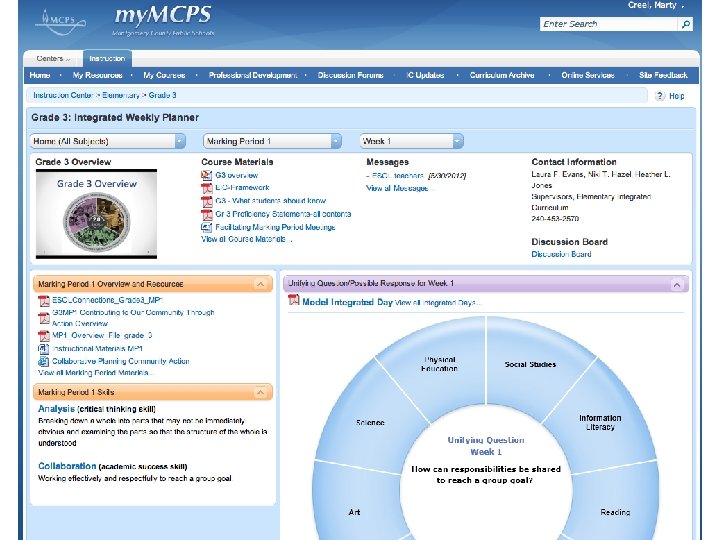Click the search magnifier icon
Viewport: 720px width, 540px height.
(686, 24)
